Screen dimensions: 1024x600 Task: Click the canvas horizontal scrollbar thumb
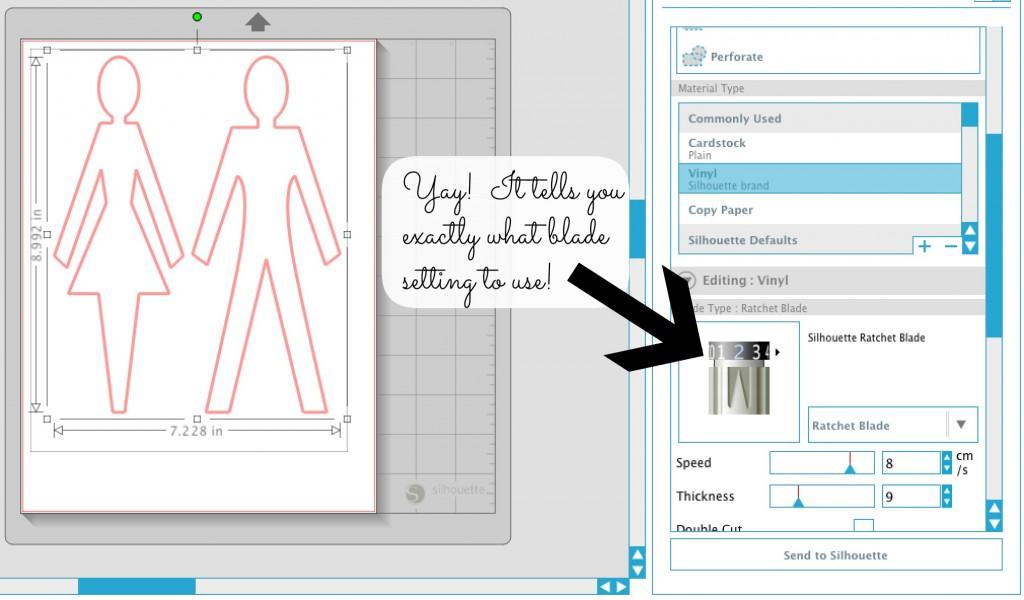pos(136,586)
